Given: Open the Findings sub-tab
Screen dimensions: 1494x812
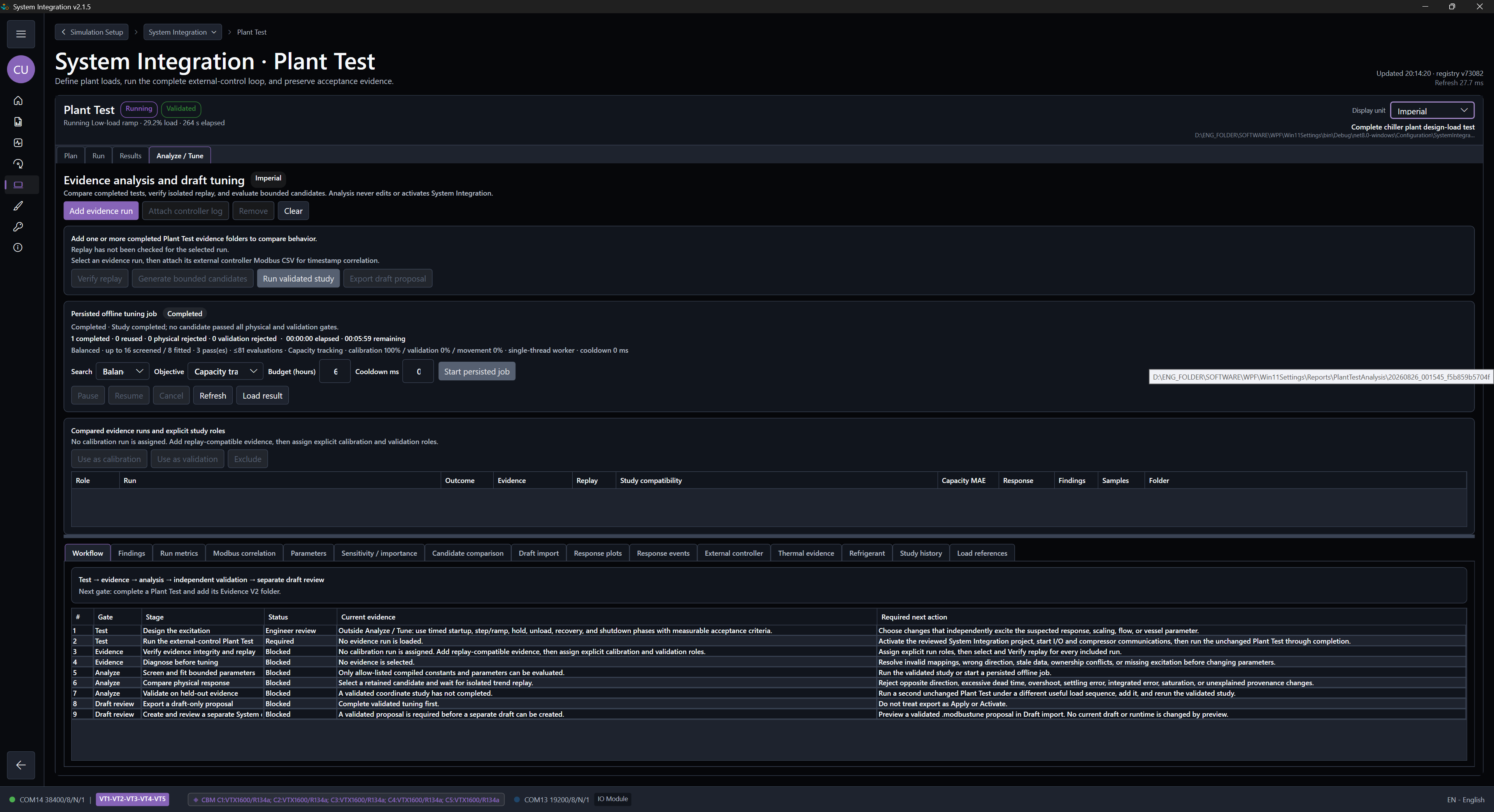Looking at the screenshot, I should click(x=132, y=553).
